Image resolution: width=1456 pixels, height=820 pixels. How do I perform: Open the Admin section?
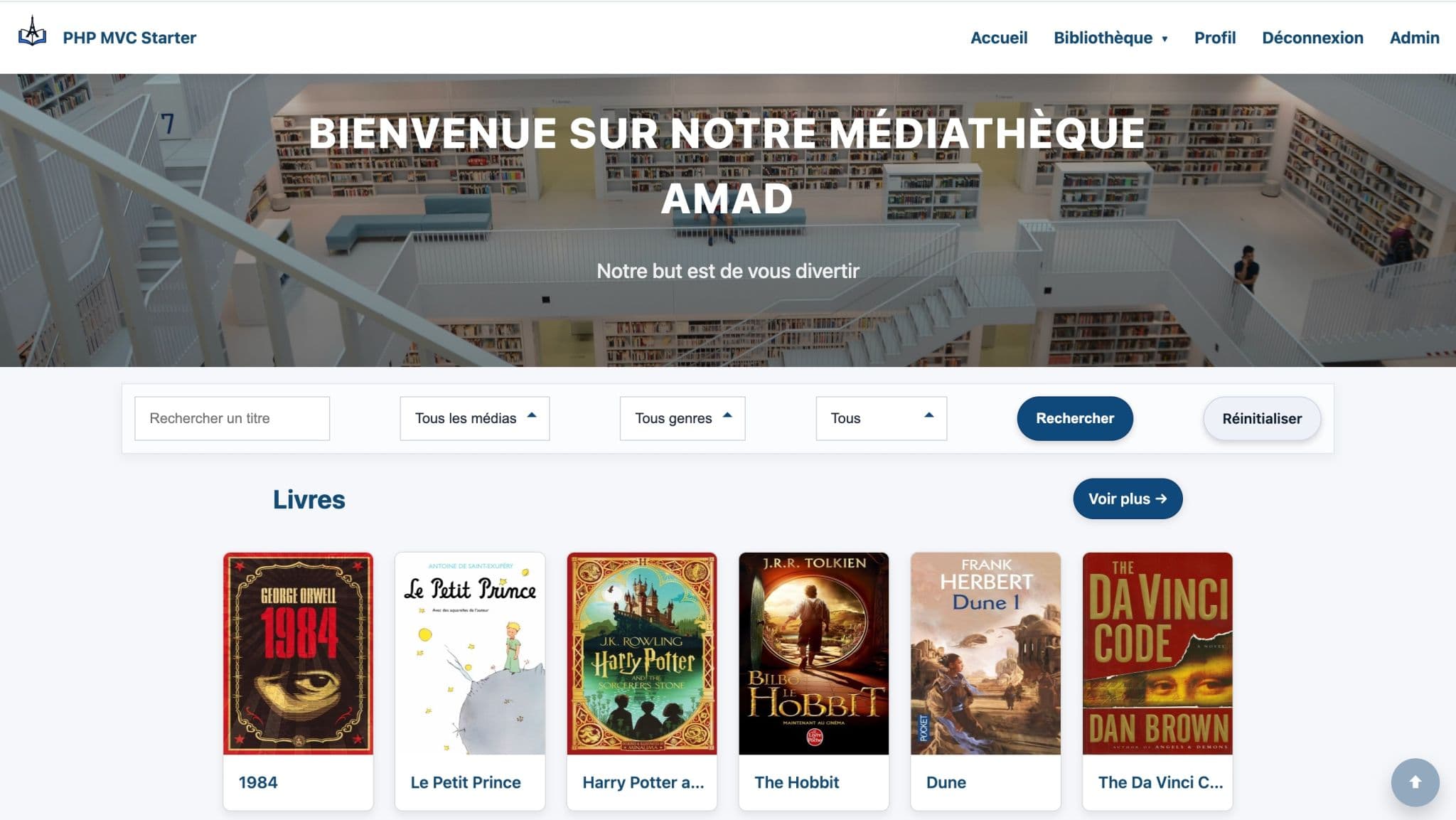point(1413,38)
